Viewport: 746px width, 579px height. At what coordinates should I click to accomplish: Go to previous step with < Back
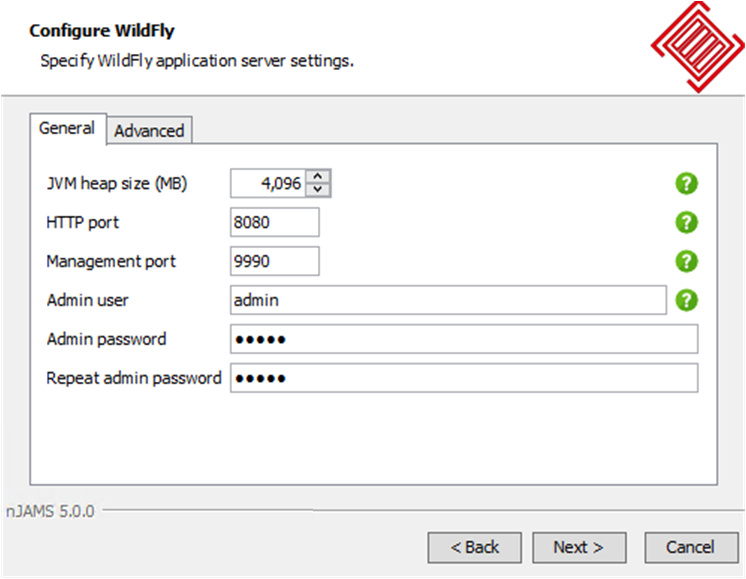[474, 547]
